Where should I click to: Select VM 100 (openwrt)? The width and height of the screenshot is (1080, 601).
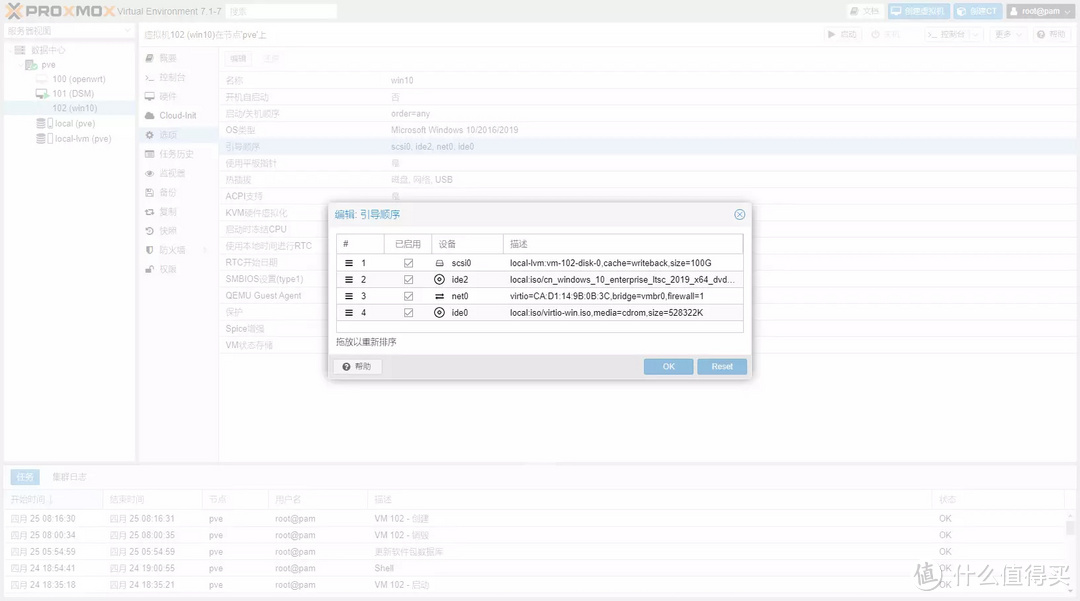pos(79,79)
